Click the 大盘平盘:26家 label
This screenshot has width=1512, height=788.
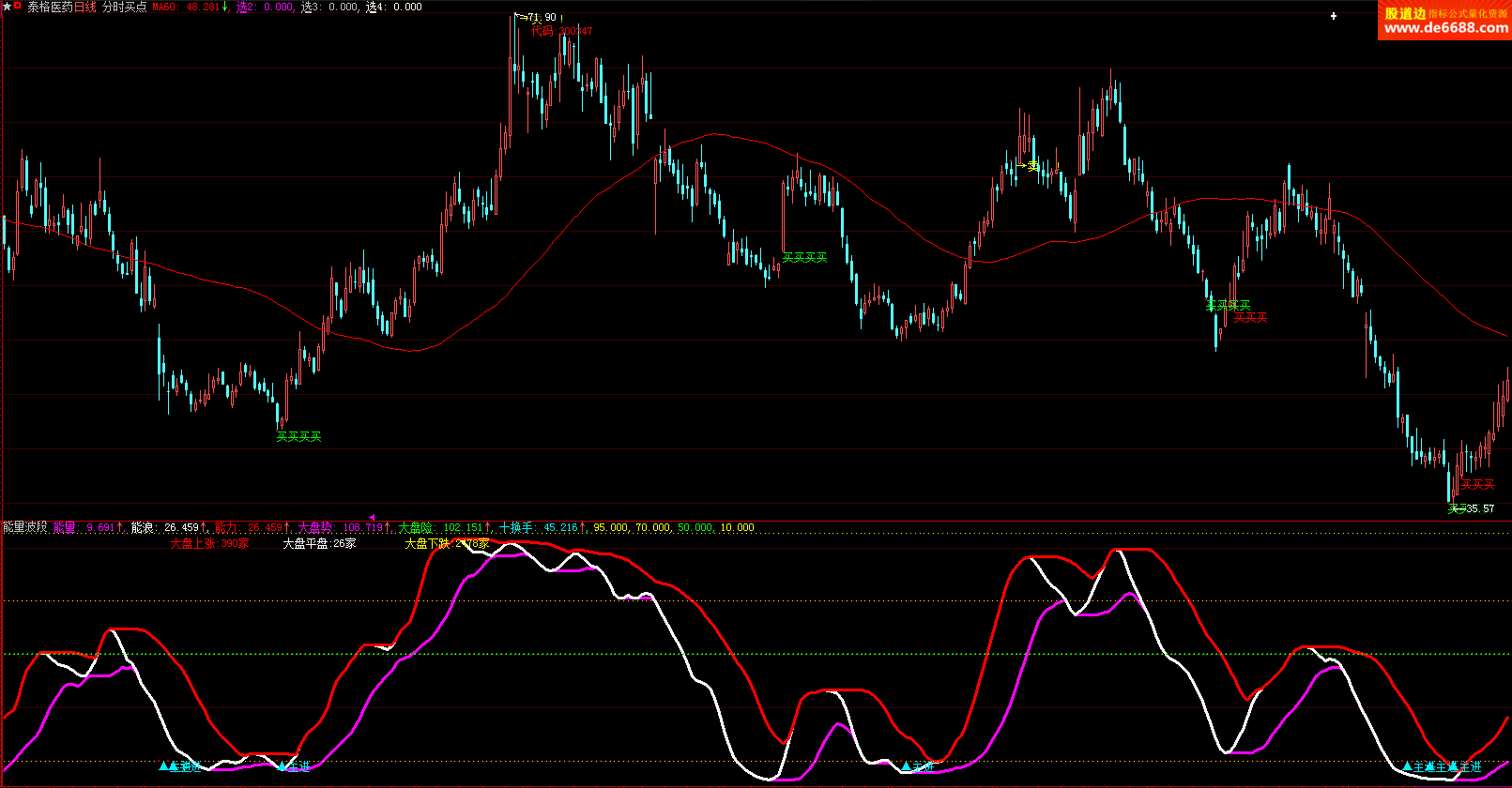click(x=319, y=543)
